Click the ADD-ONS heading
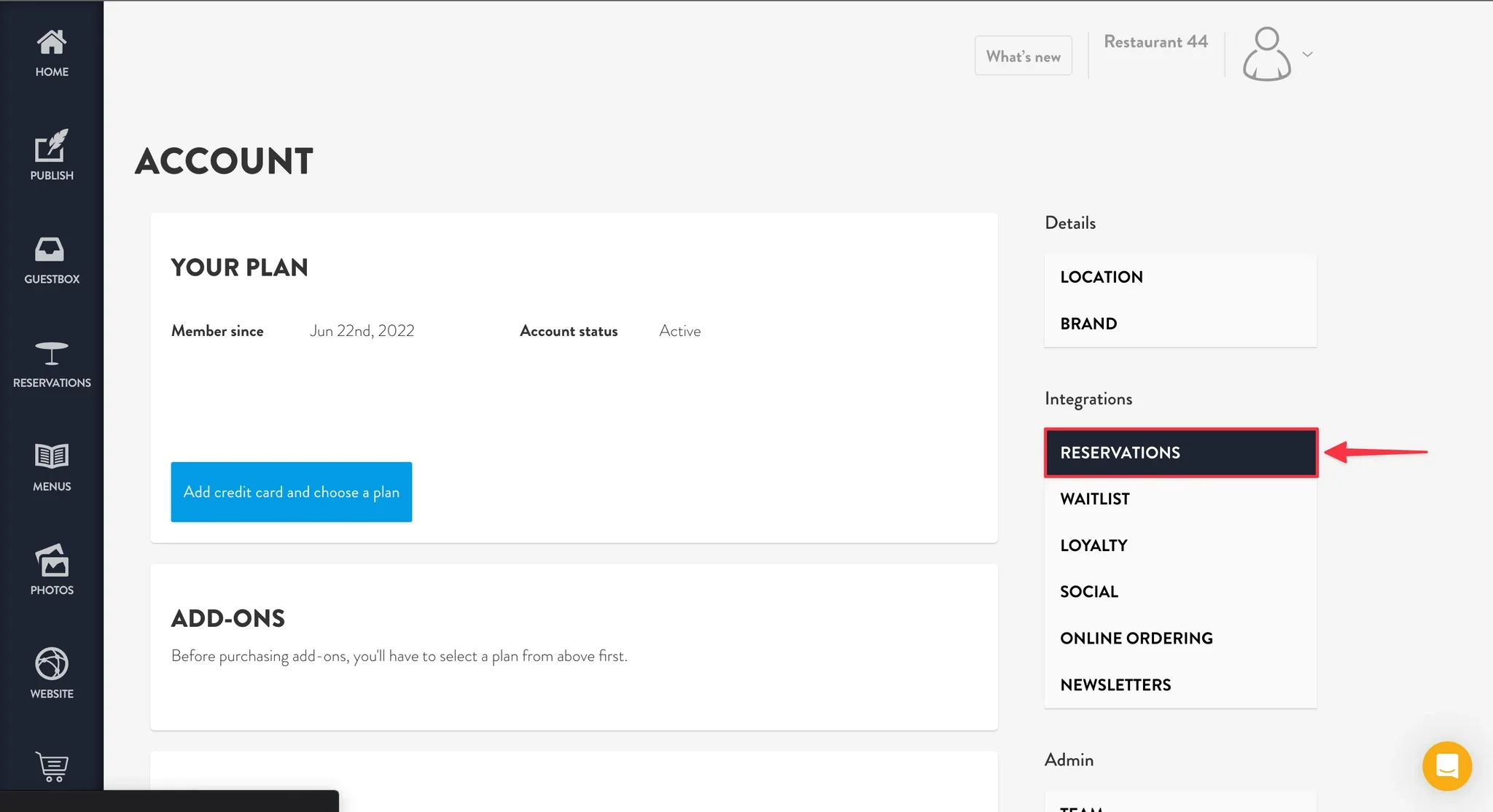 click(228, 619)
